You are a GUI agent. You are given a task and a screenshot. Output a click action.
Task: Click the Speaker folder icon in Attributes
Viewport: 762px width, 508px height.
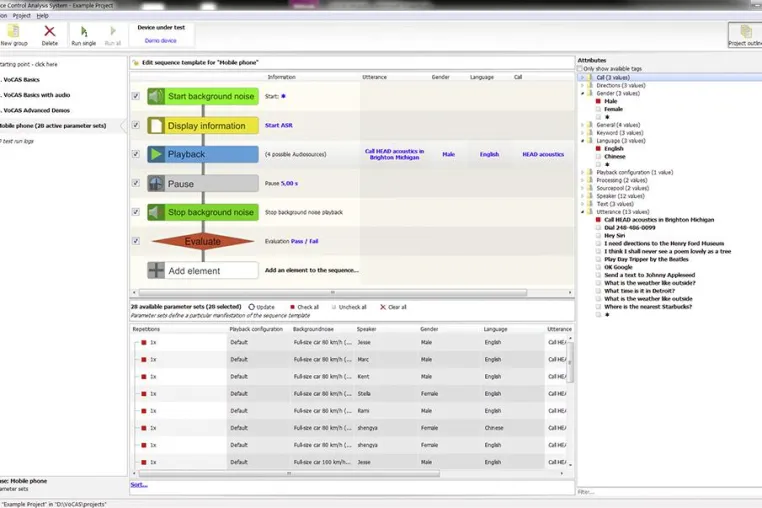pos(590,196)
